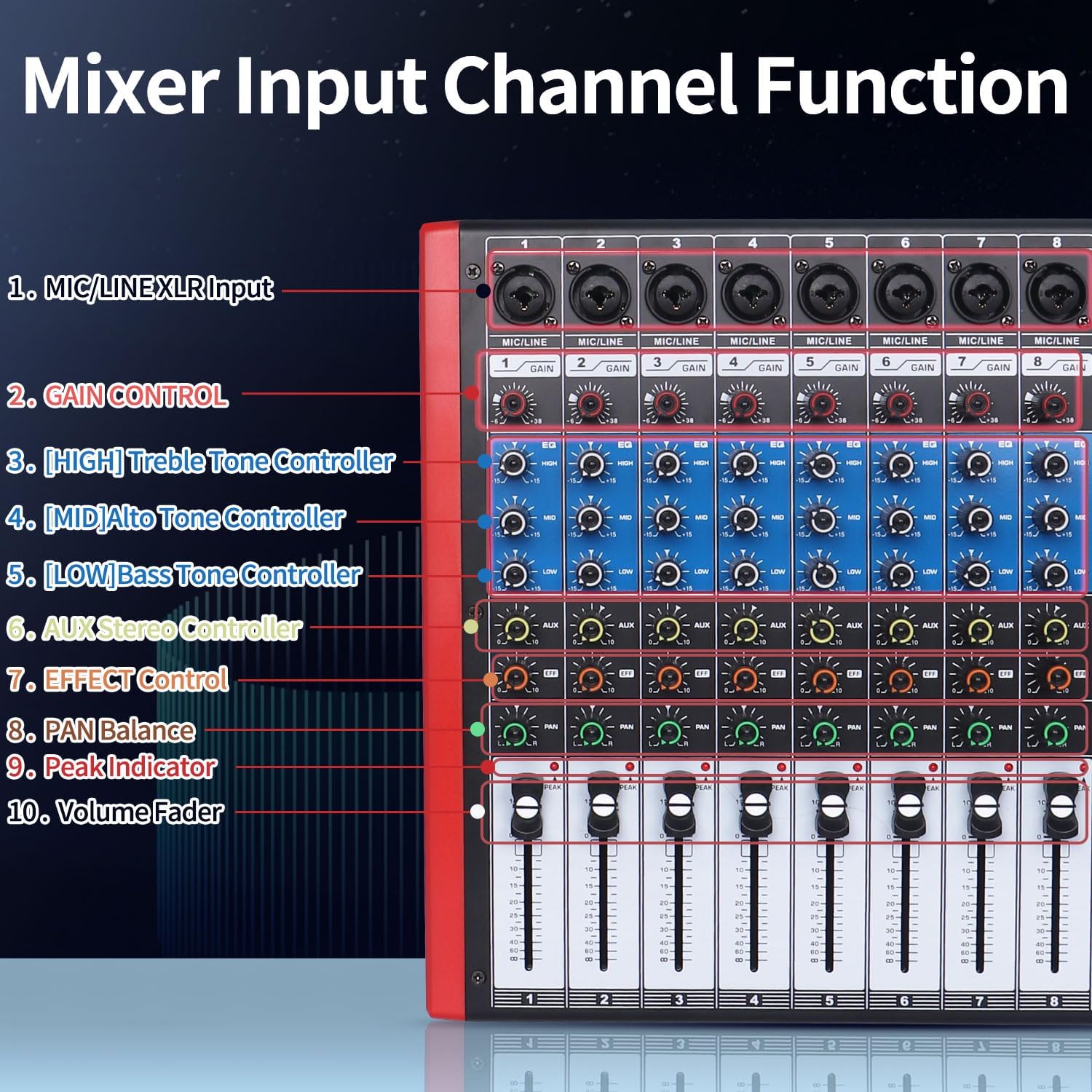Select the channel 5 XLR combo input
Screen dimensions: 1092x1092
point(828,293)
